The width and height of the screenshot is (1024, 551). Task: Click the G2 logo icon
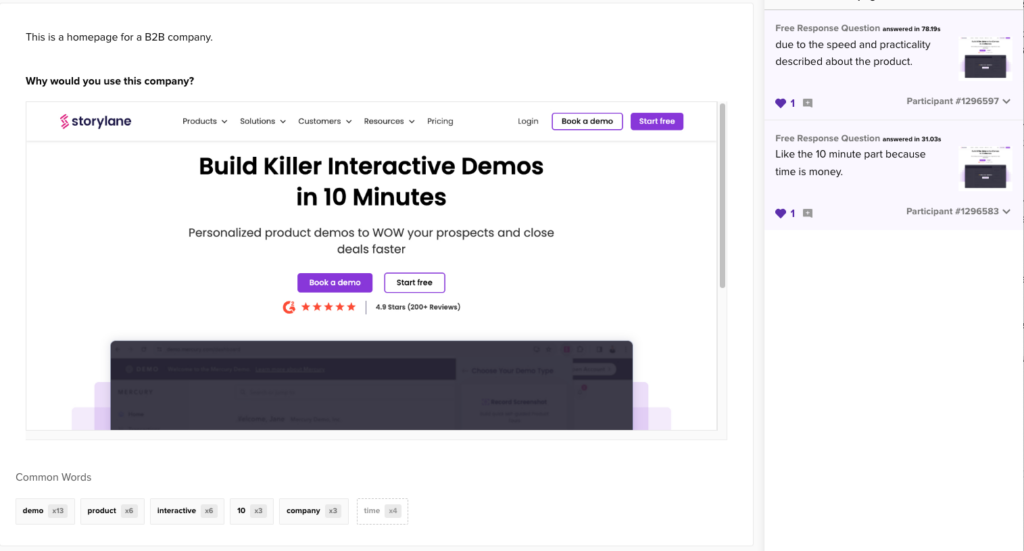click(x=289, y=307)
